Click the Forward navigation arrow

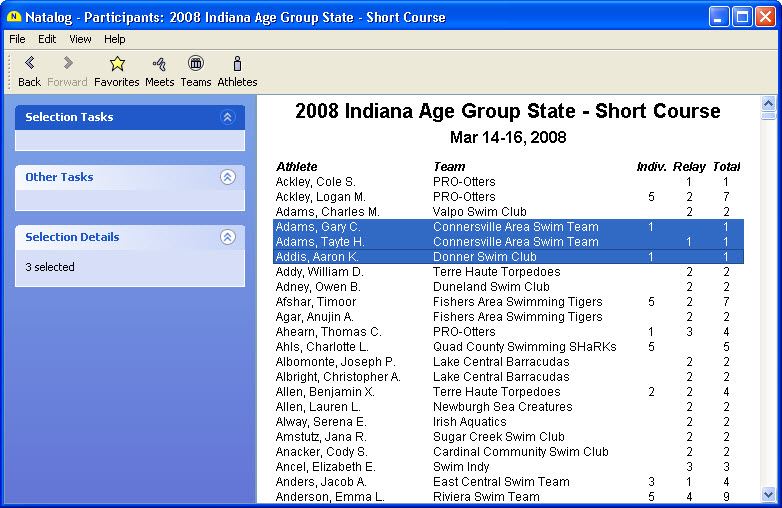[x=67, y=64]
